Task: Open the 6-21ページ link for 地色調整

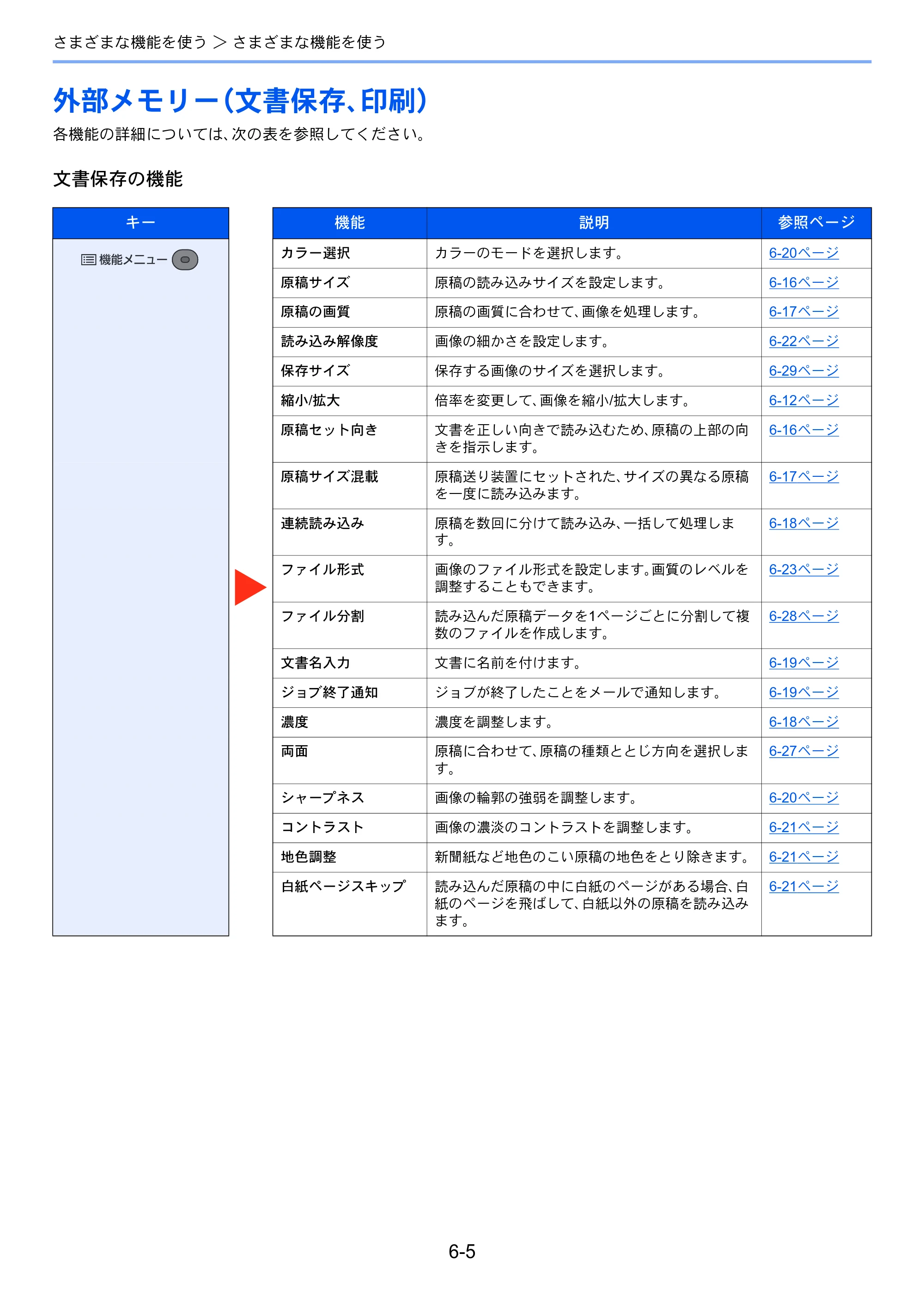Action: point(803,858)
